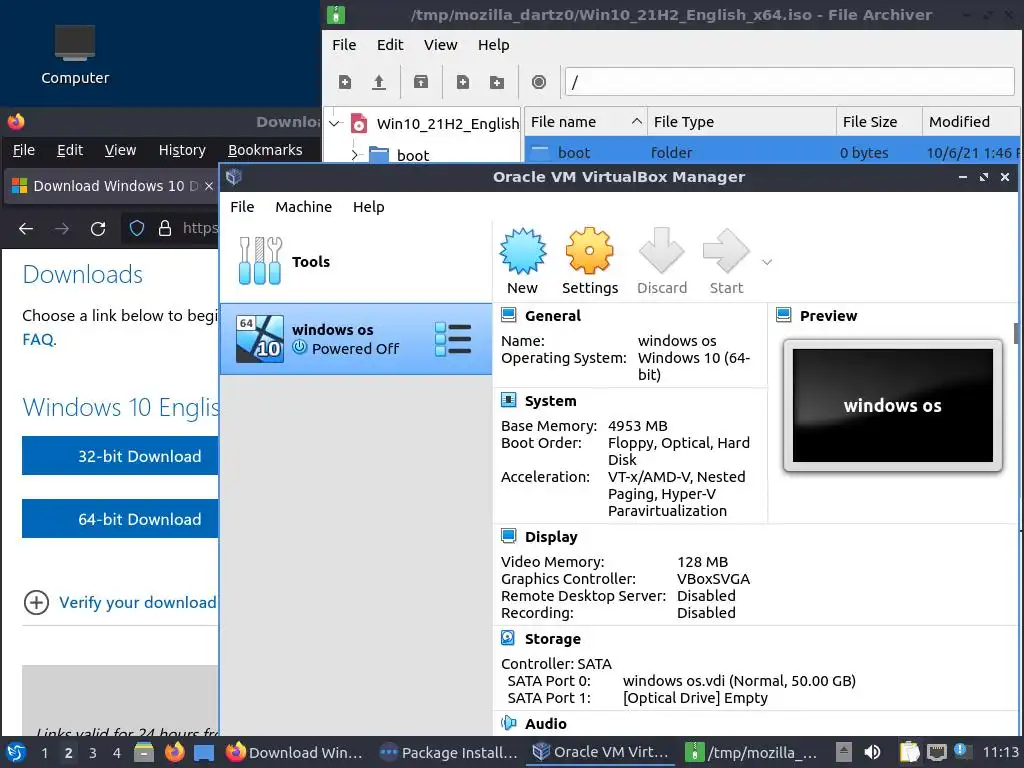Click File Type column header
The image size is (1024, 768).
pos(741,121)
